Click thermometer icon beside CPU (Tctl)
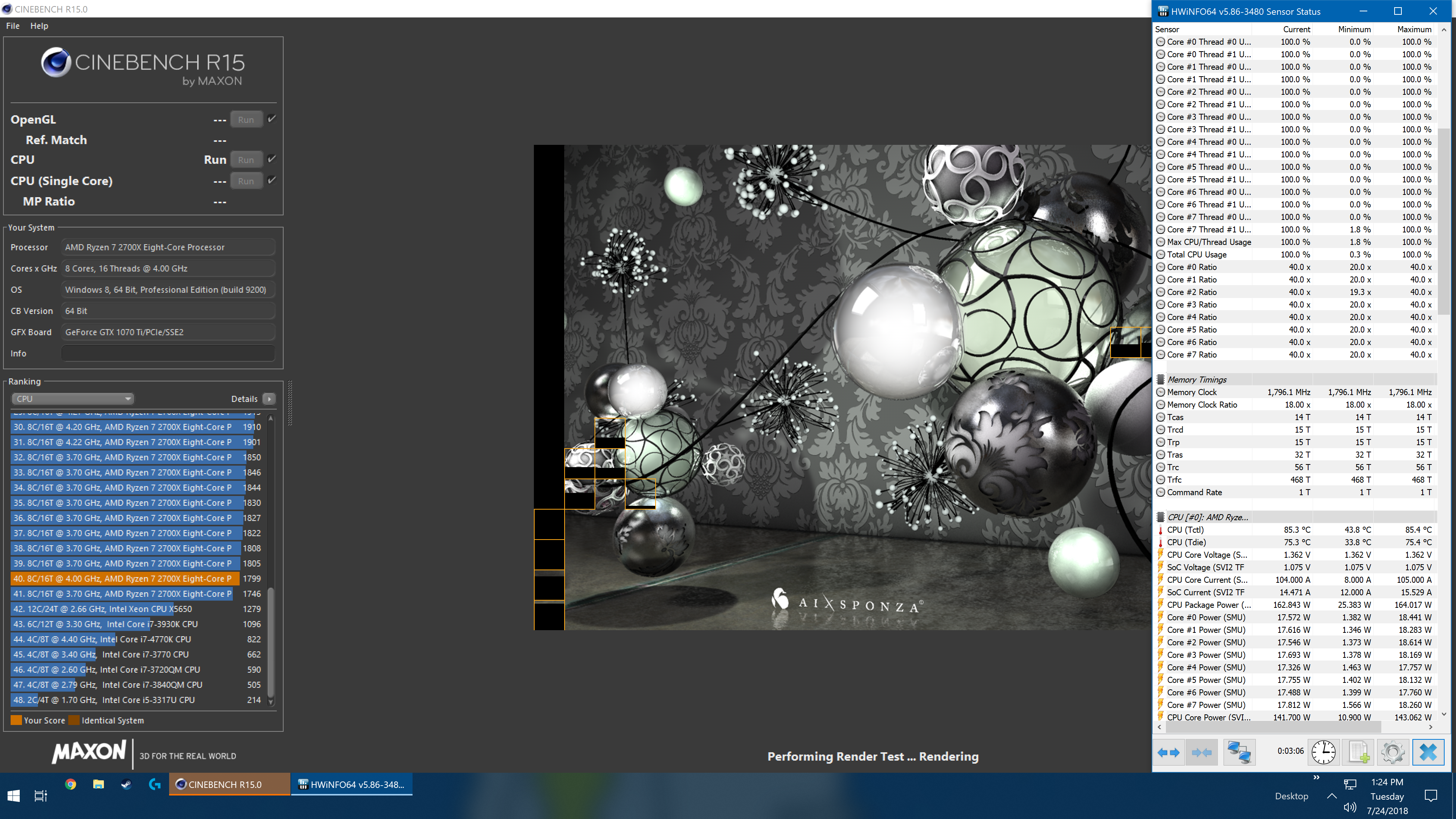This screenshot has width=1456, height=819. pyautogui.click(x=1160, y=530)
